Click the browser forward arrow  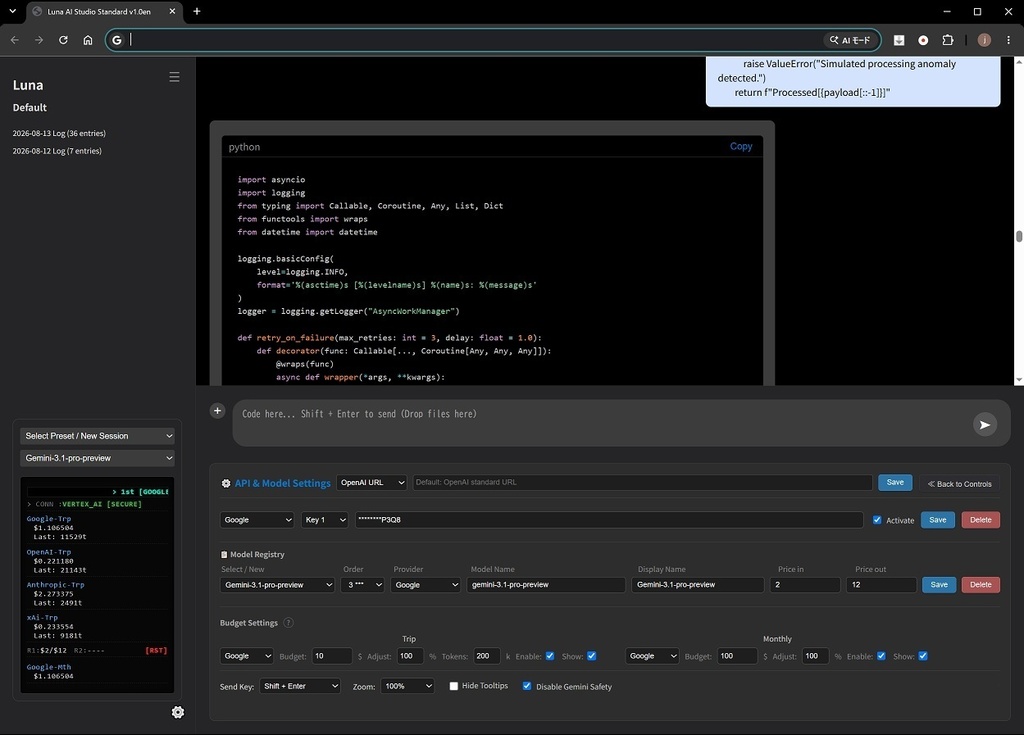pos(39,40)
